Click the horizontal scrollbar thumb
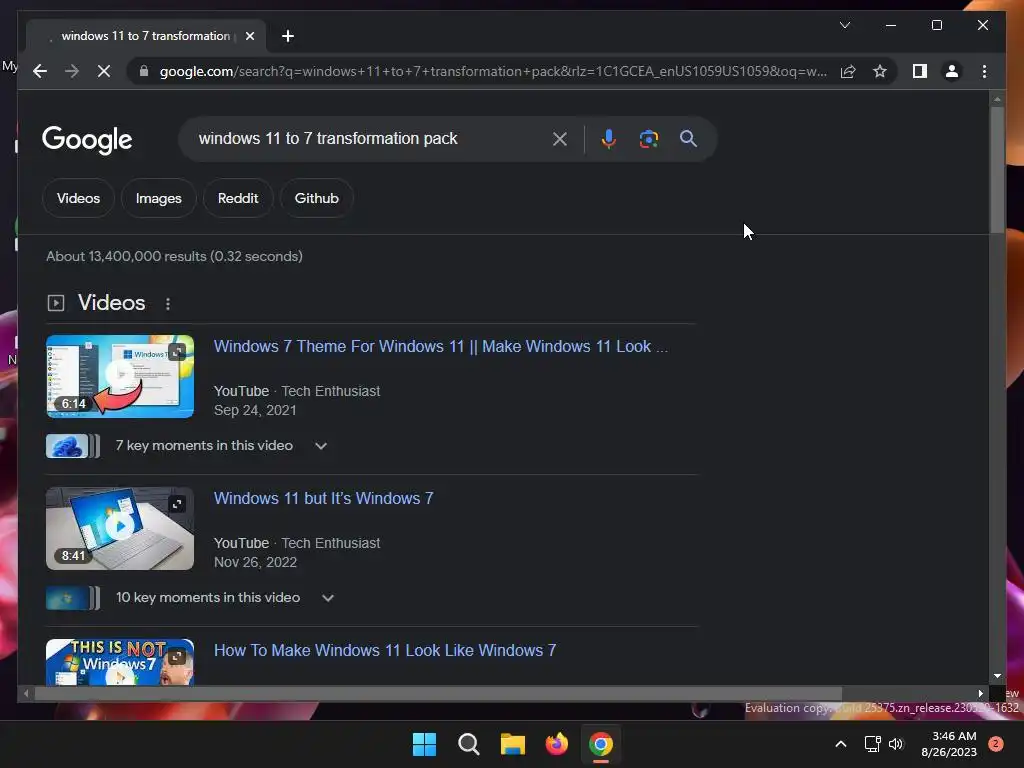The height and width of the screenshot is (768, 1024). [x=438, y=694]
